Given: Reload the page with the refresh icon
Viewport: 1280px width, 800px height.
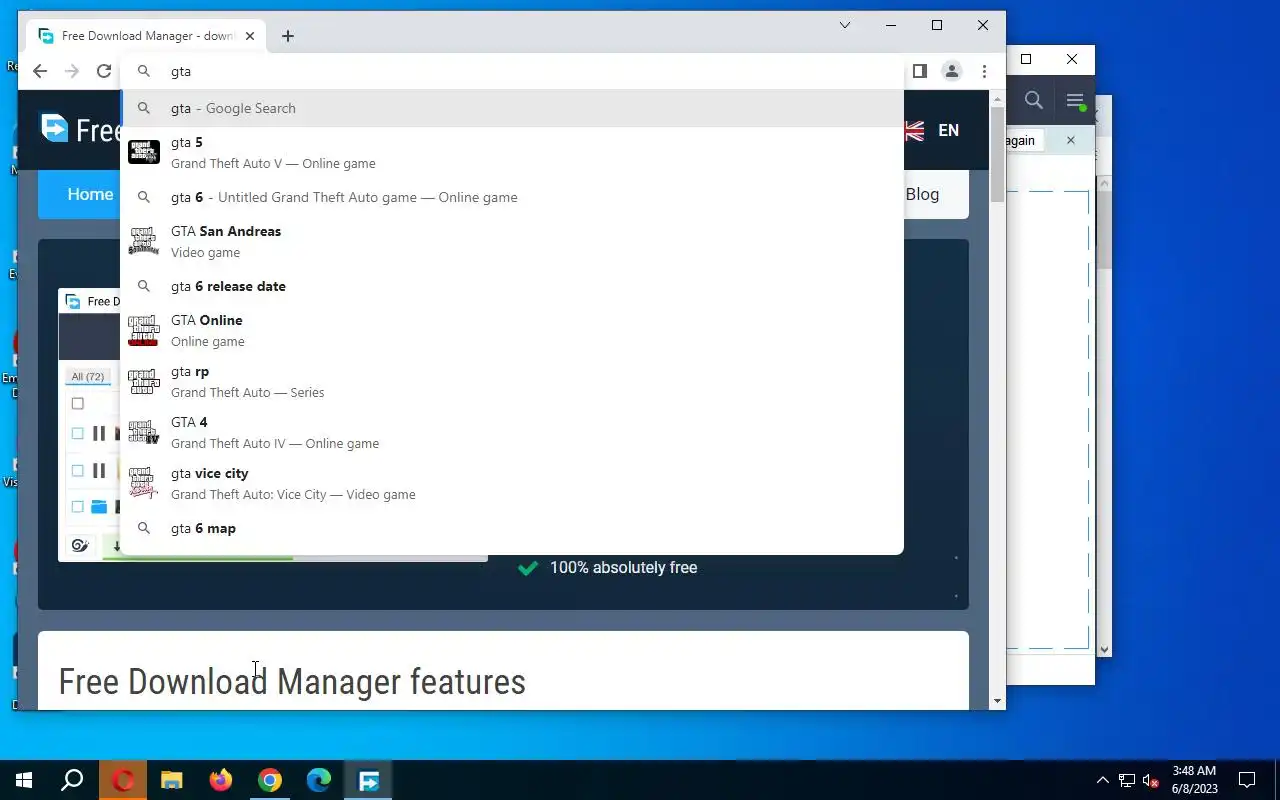Looking at the screenshot, I should pyautogui.click(x=104, y=71).
